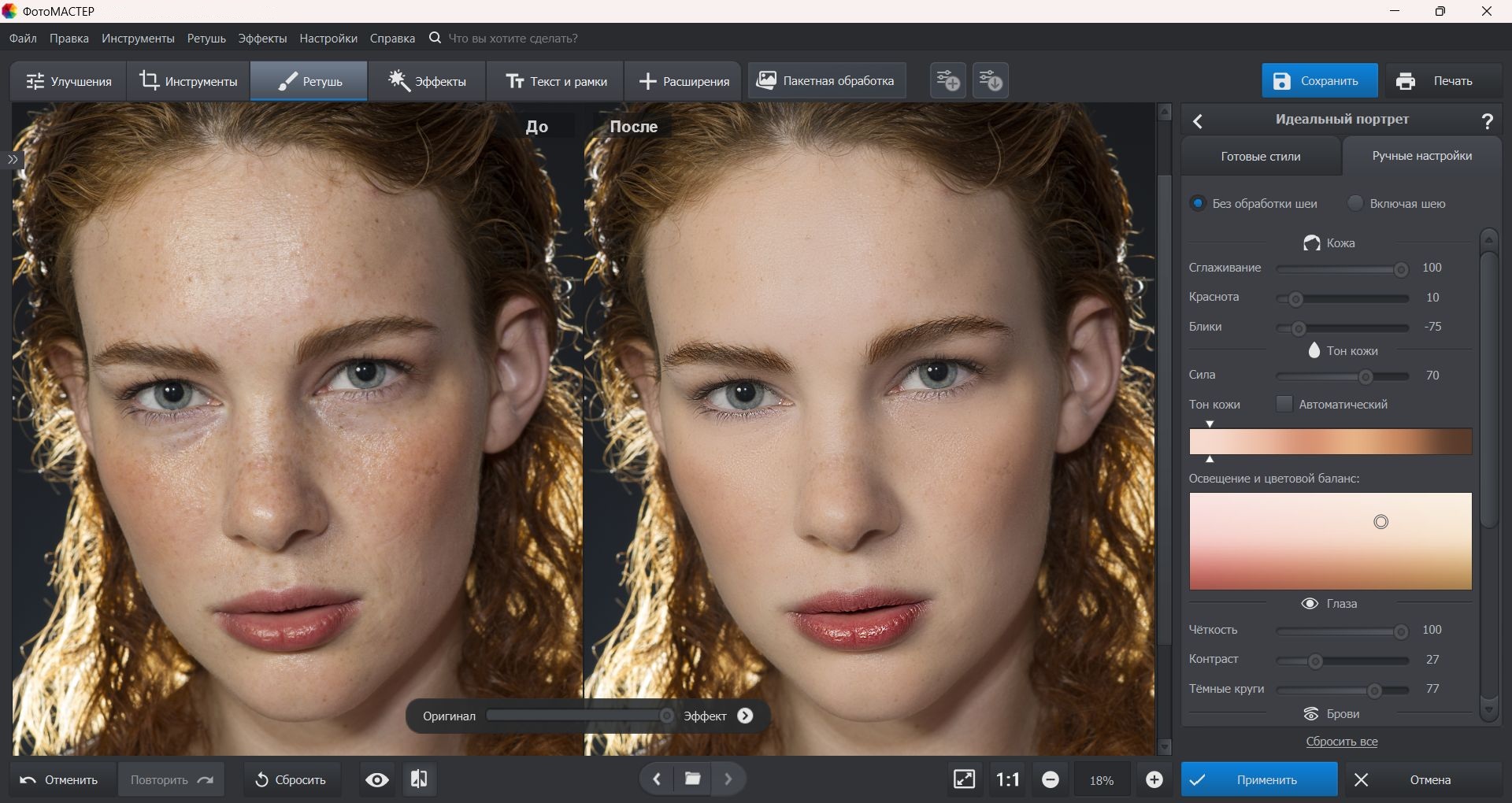Enable the Автоматический skin tone checkbox

click(x=1284, y=404)
